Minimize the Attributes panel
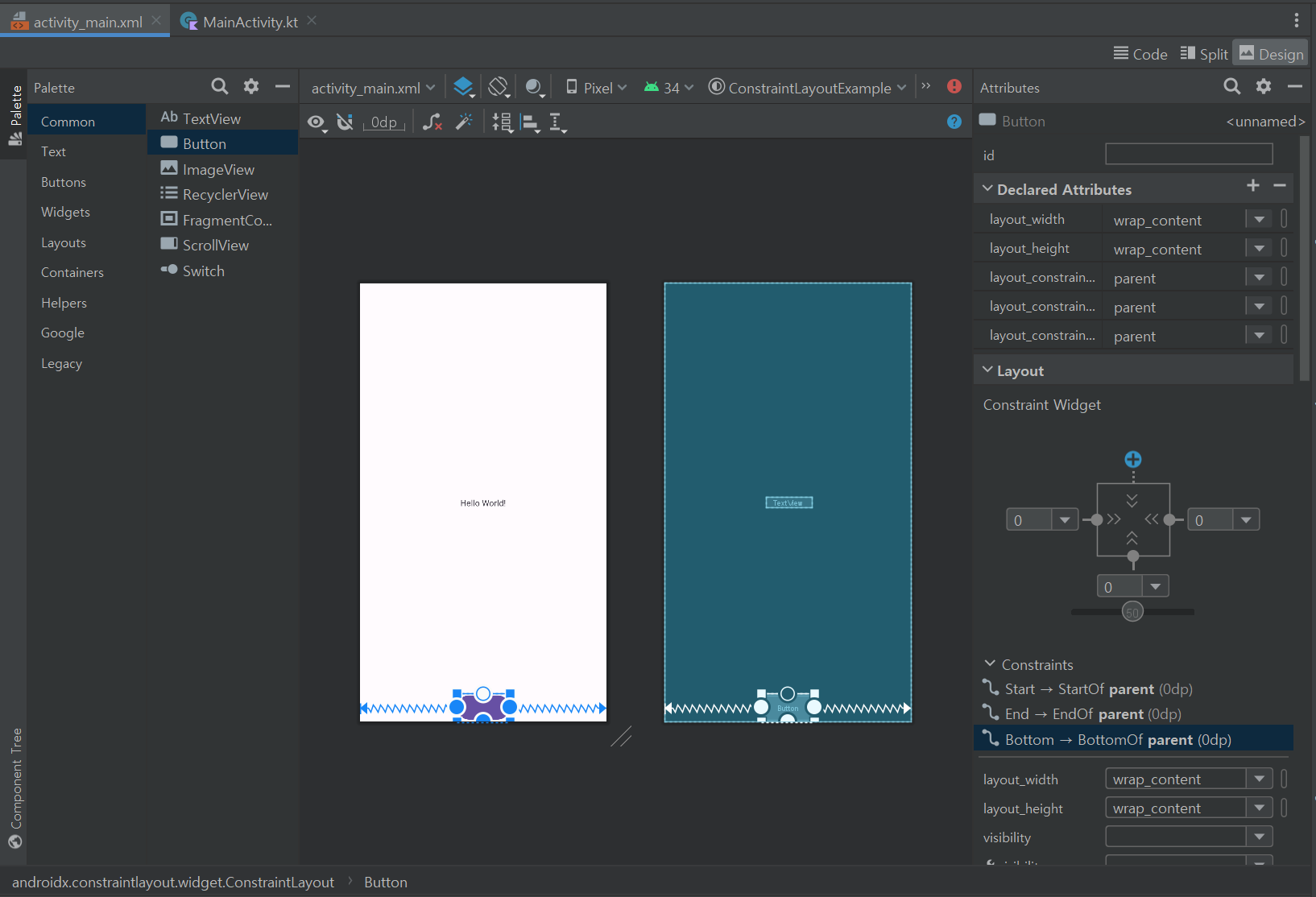 click(1295, 86)
